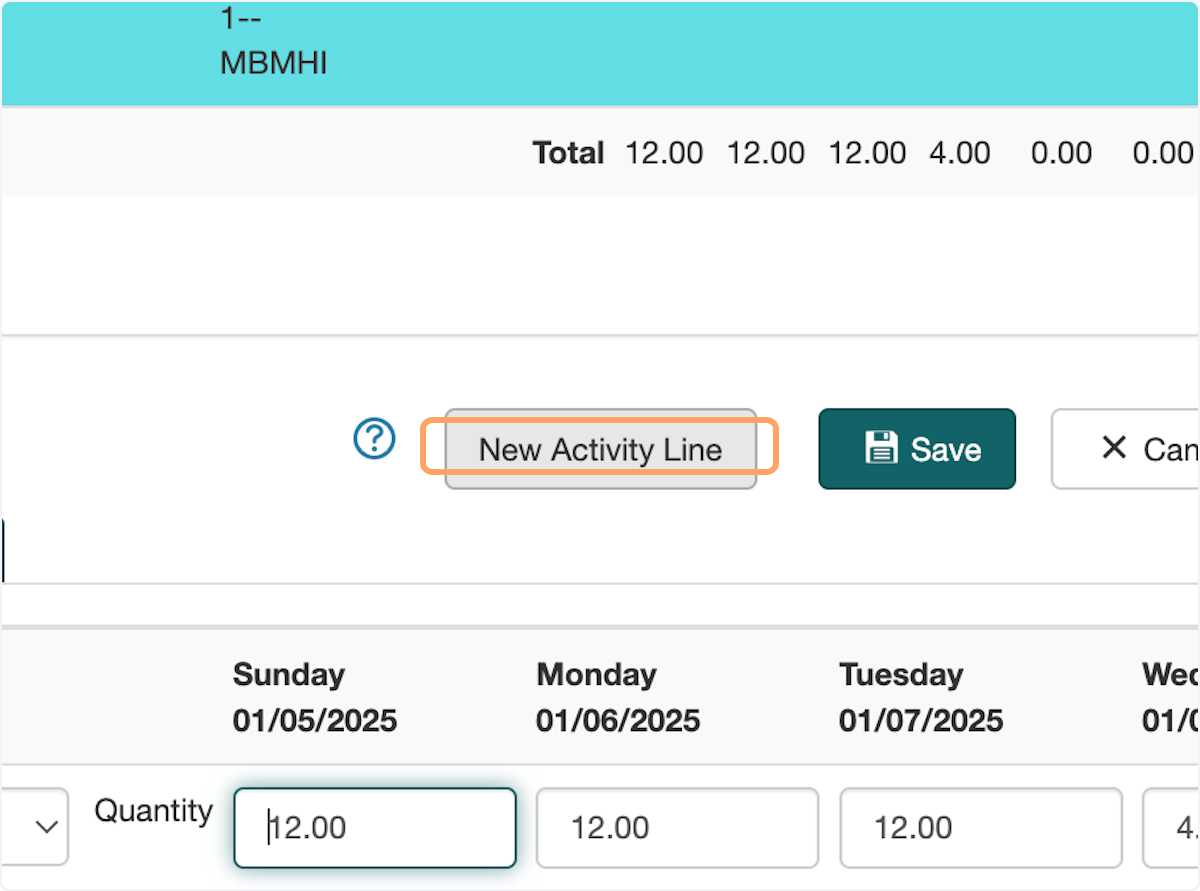This screenshot has width=1200, height=891.
Task: Click the Save floppy disk icon
Action: [x=879, y=448]
